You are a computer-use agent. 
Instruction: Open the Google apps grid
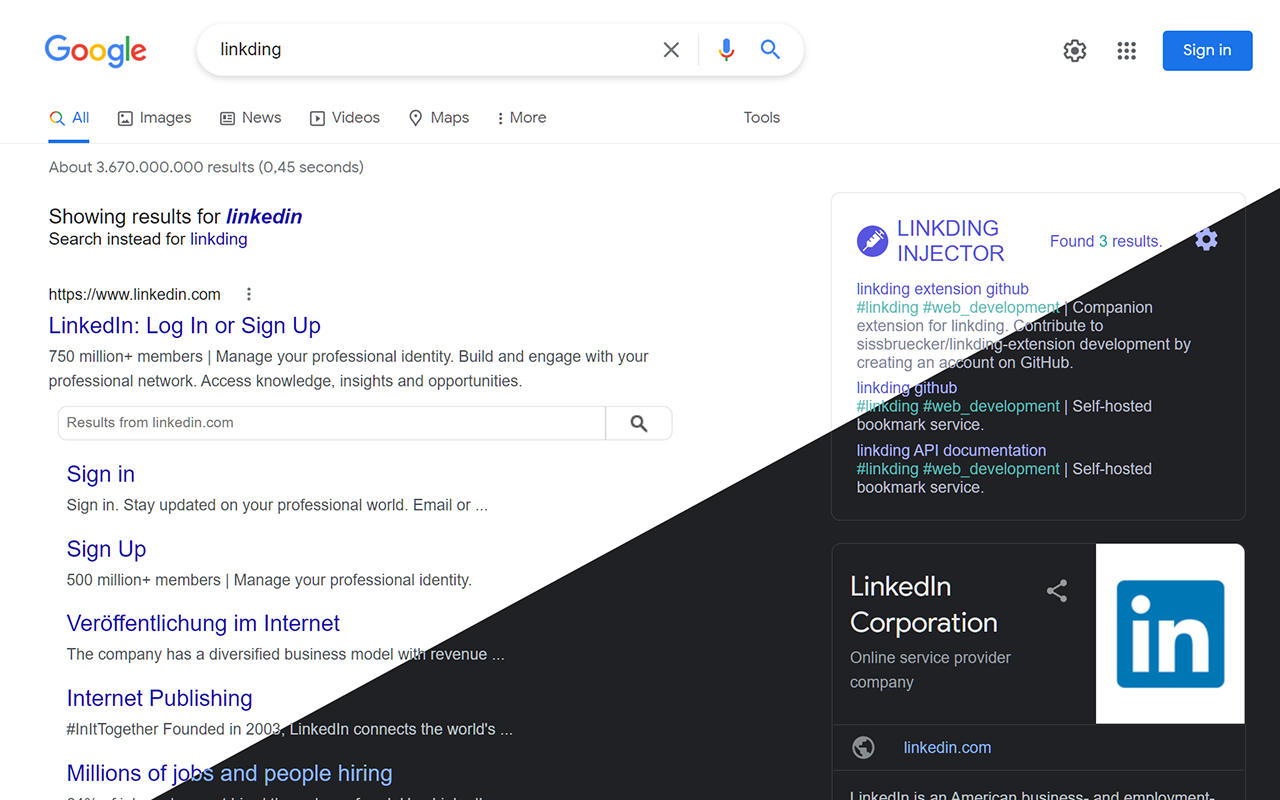tap(1126, 50)
